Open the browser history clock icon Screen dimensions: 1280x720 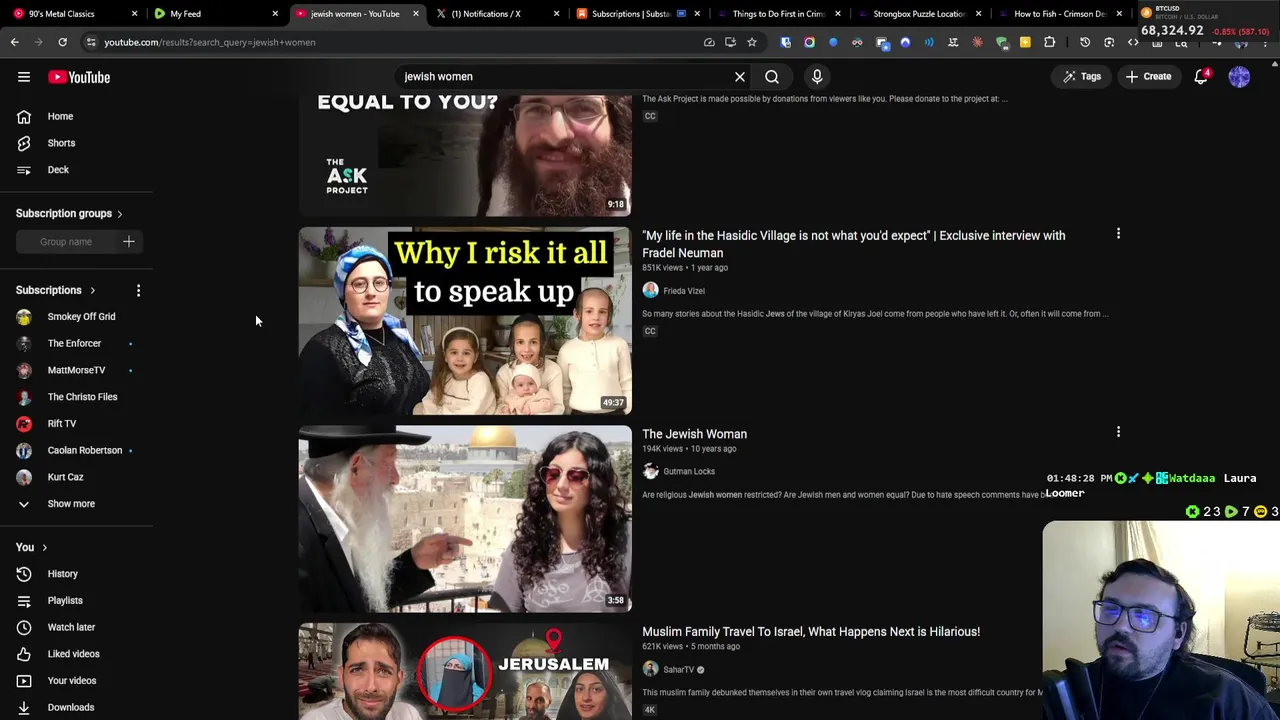tap(1085, 42)
